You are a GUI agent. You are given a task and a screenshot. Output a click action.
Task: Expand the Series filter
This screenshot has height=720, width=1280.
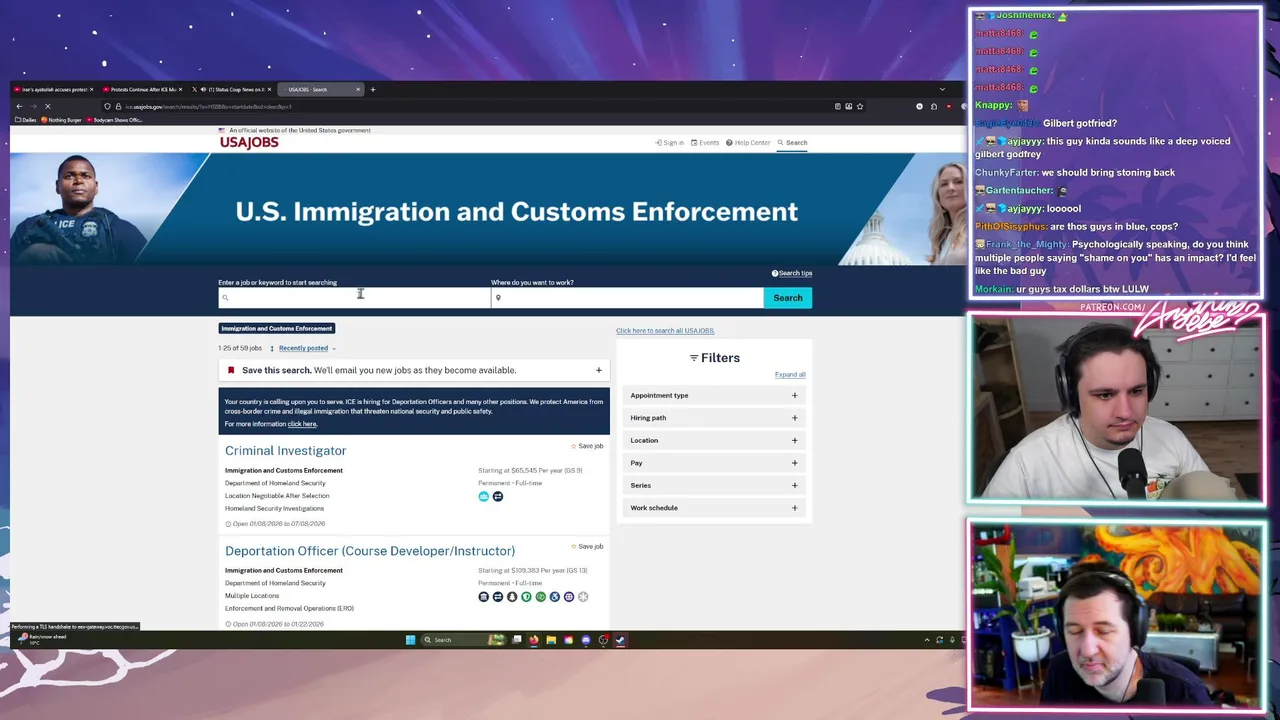(714, 485)
